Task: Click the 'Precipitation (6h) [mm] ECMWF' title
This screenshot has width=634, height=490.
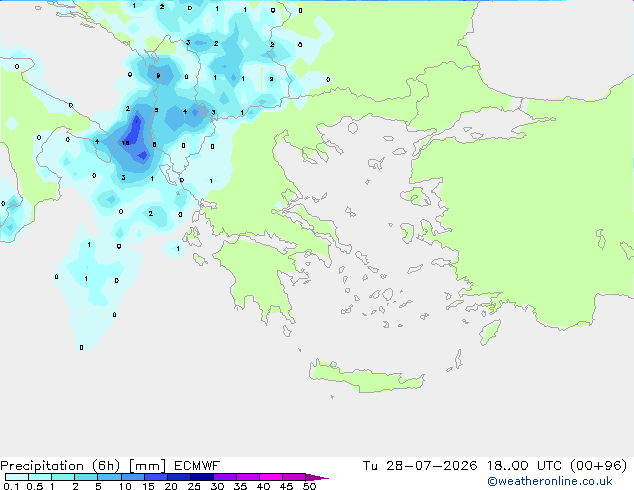Action: tap(110, 466)
